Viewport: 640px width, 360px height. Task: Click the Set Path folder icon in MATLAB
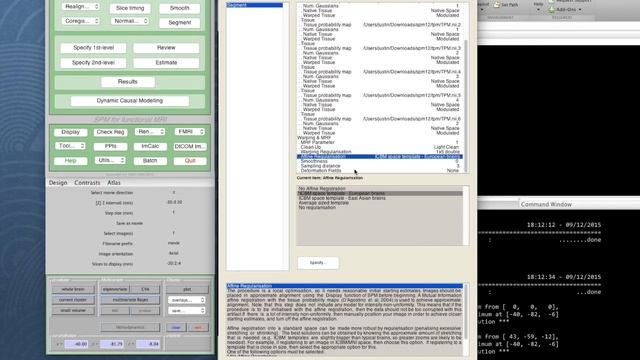click(x=496, y=4)
